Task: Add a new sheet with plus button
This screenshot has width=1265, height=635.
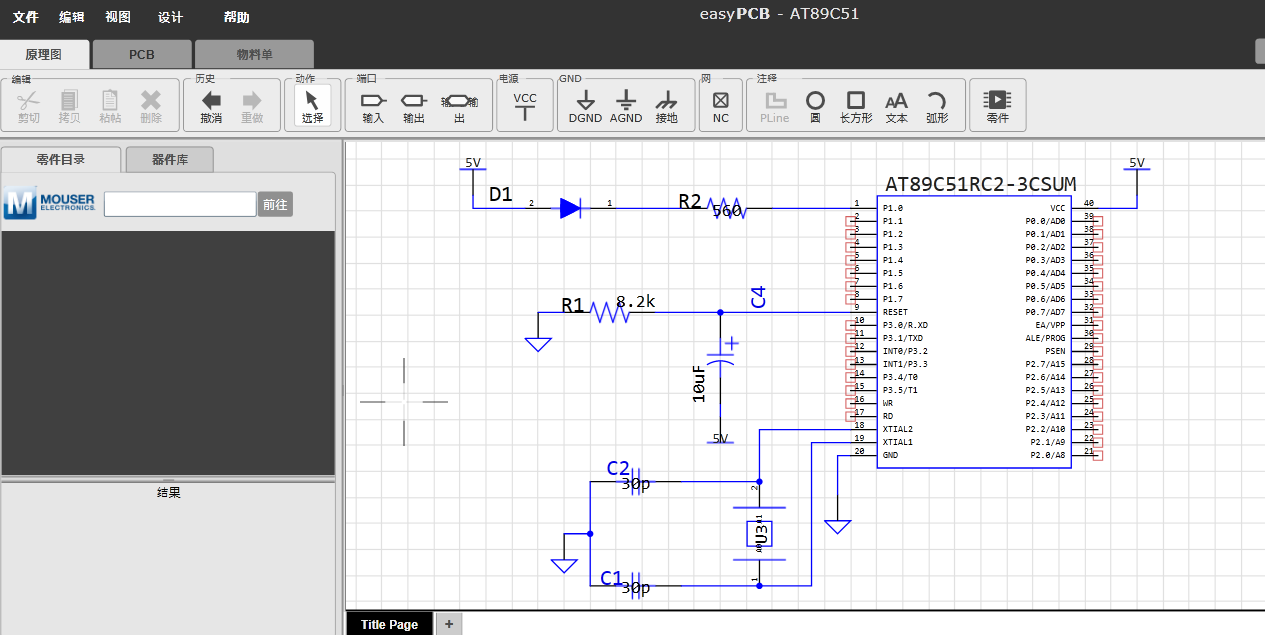Action: (449, 624)
